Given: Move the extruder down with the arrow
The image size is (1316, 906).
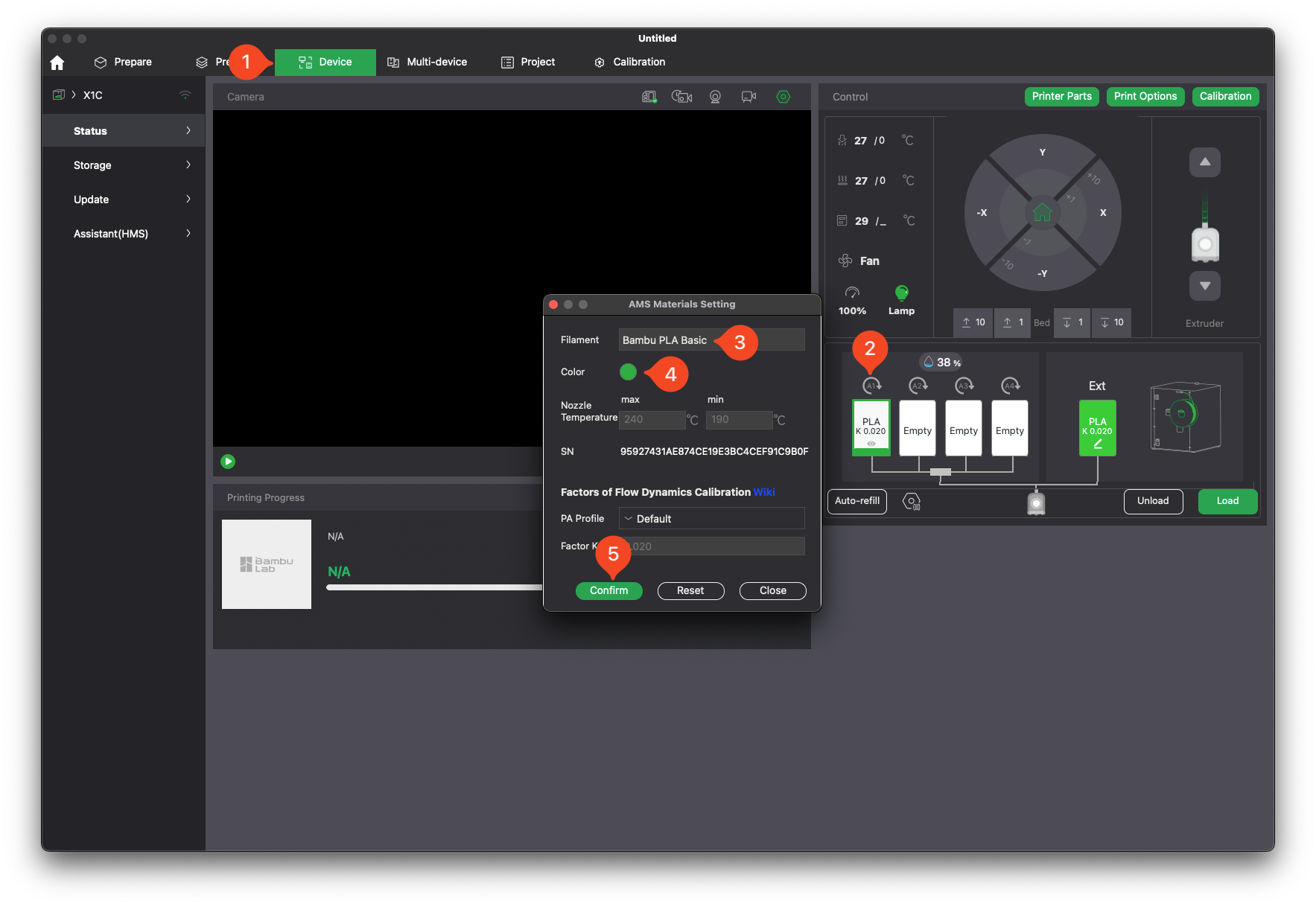Looking at the screenshot, I should pos(1204,286).
